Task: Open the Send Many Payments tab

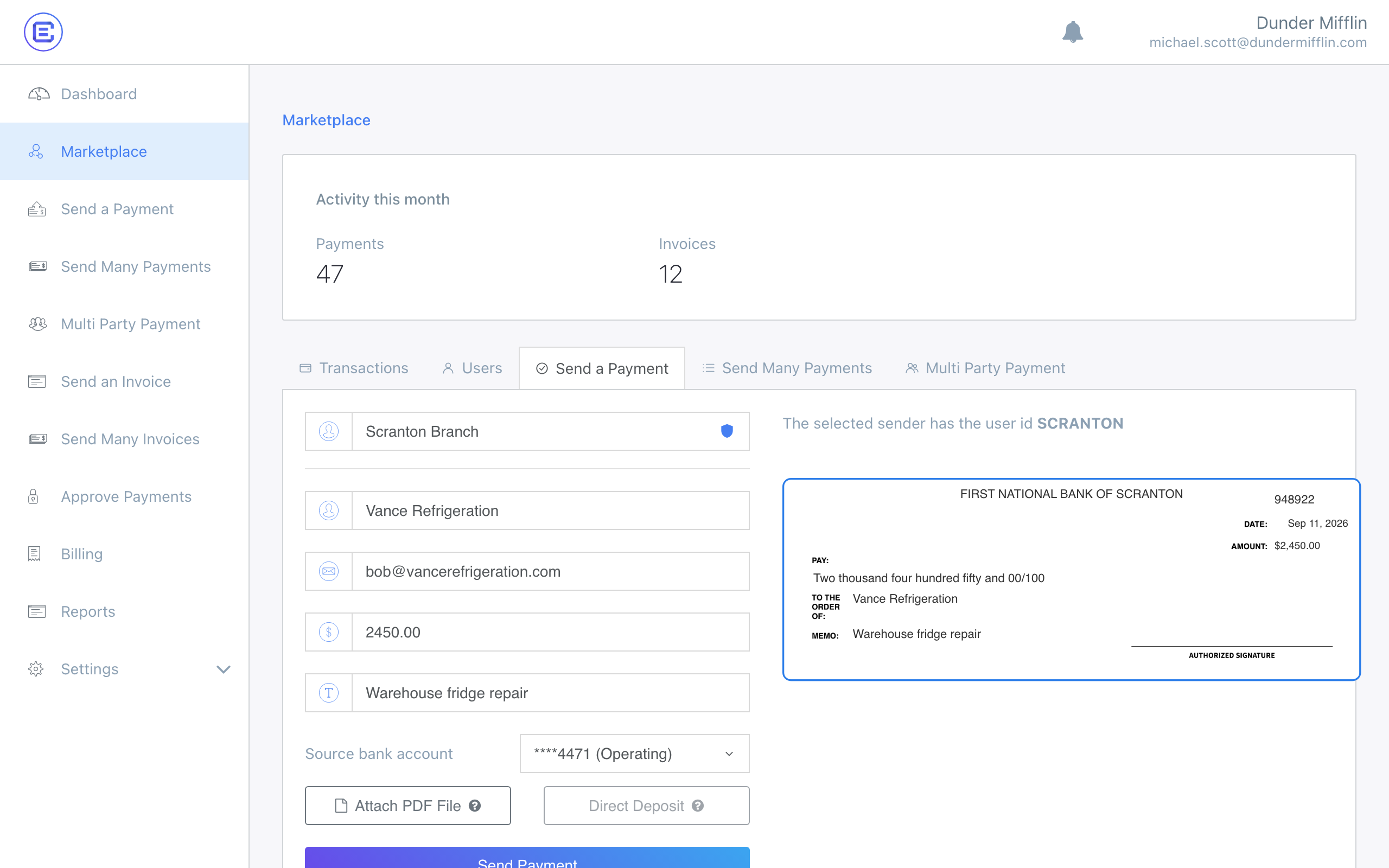Action: point(786,368)
